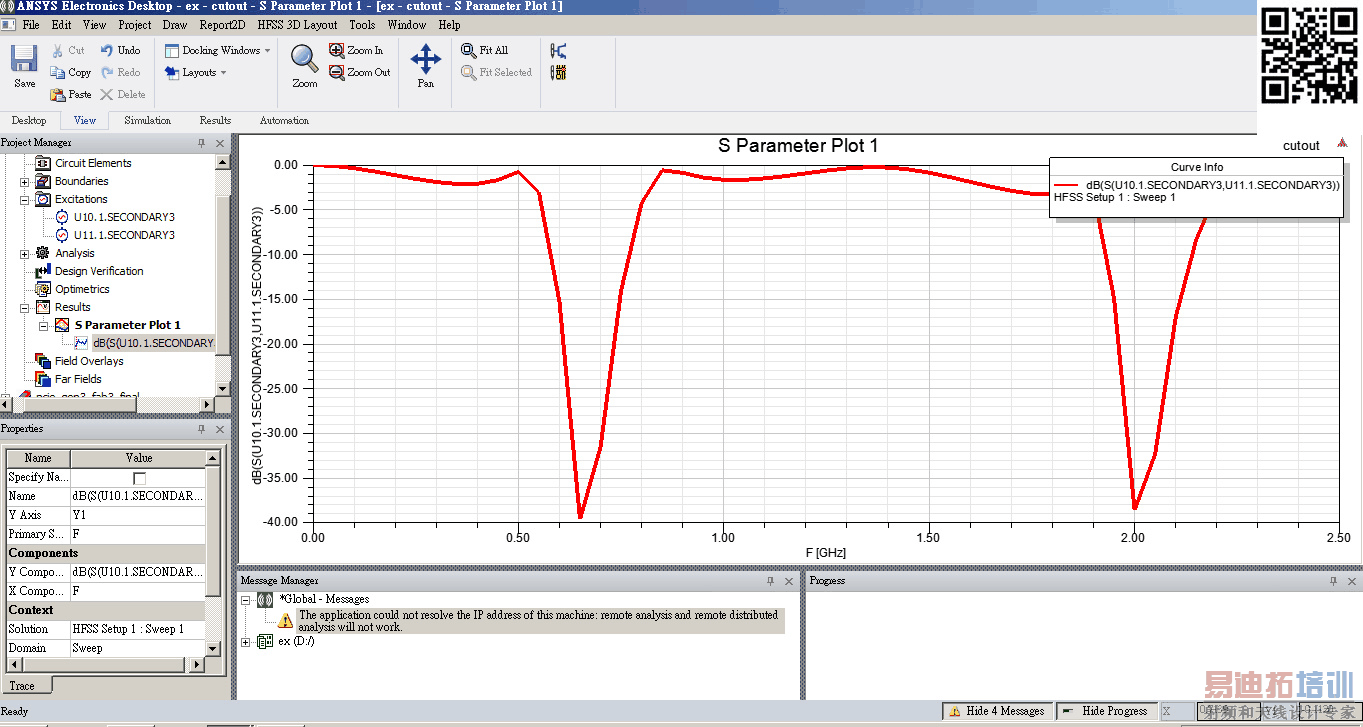Expand the Boundaries tree node
The width and height of the screenshot is (1363, 727).
[24, 182]
